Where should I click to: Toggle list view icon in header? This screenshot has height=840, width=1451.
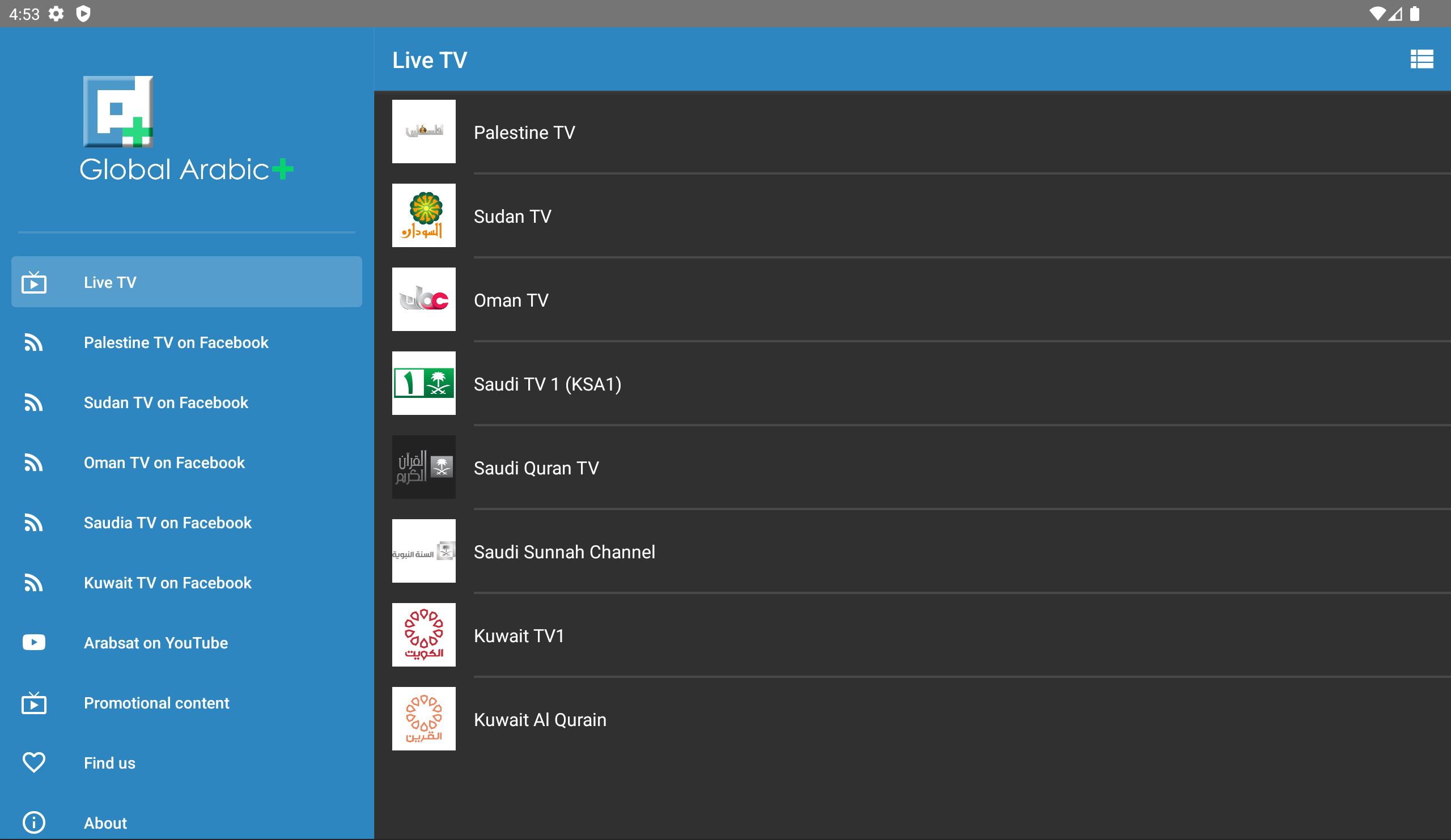(x=1422, y=60)
